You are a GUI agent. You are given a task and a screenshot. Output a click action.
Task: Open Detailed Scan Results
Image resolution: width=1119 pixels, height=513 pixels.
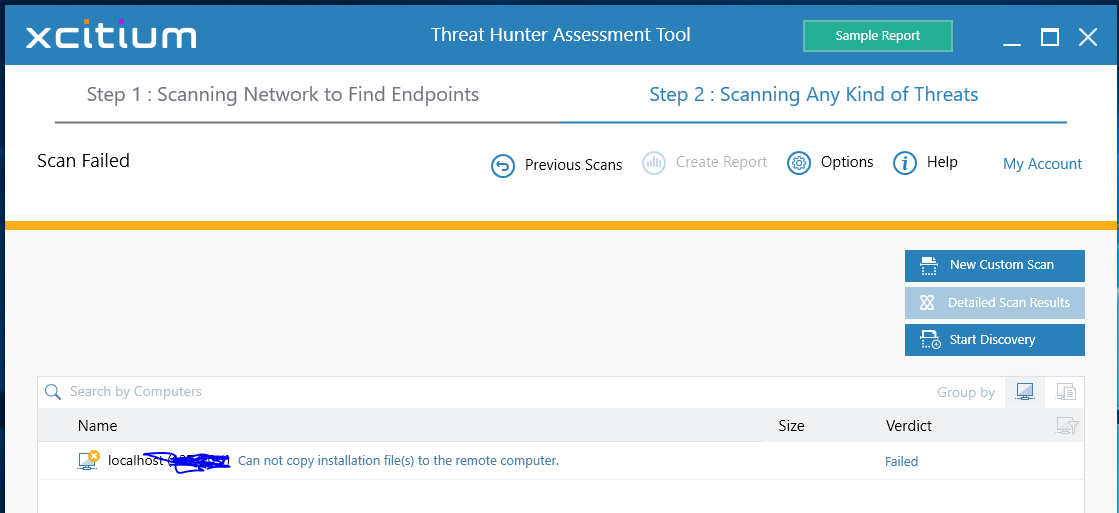(994, 303)
